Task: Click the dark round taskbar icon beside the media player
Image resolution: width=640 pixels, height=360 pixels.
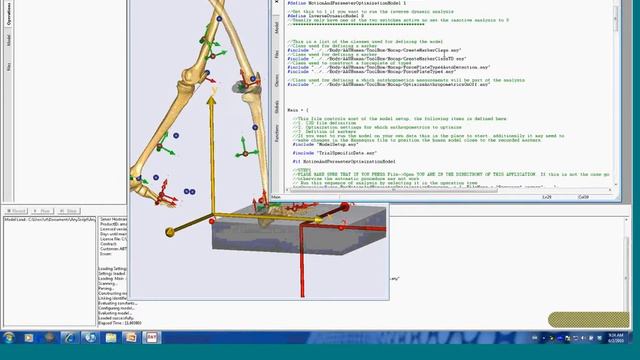Action: 49,338
